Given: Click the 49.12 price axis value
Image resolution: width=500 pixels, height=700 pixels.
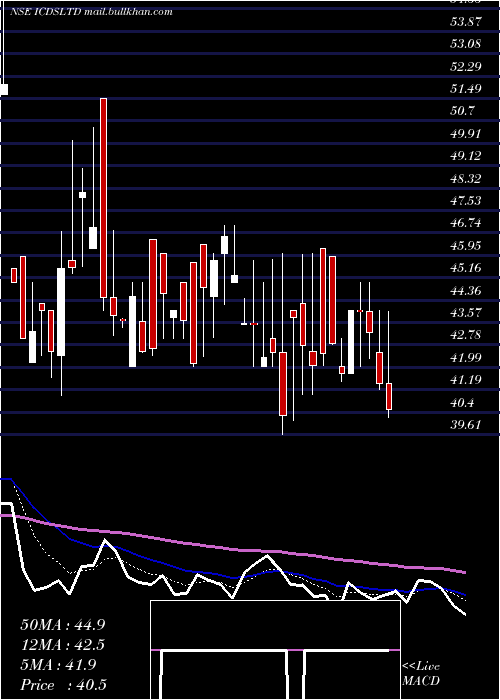Looking at the screenshot, I should point(466,155).
